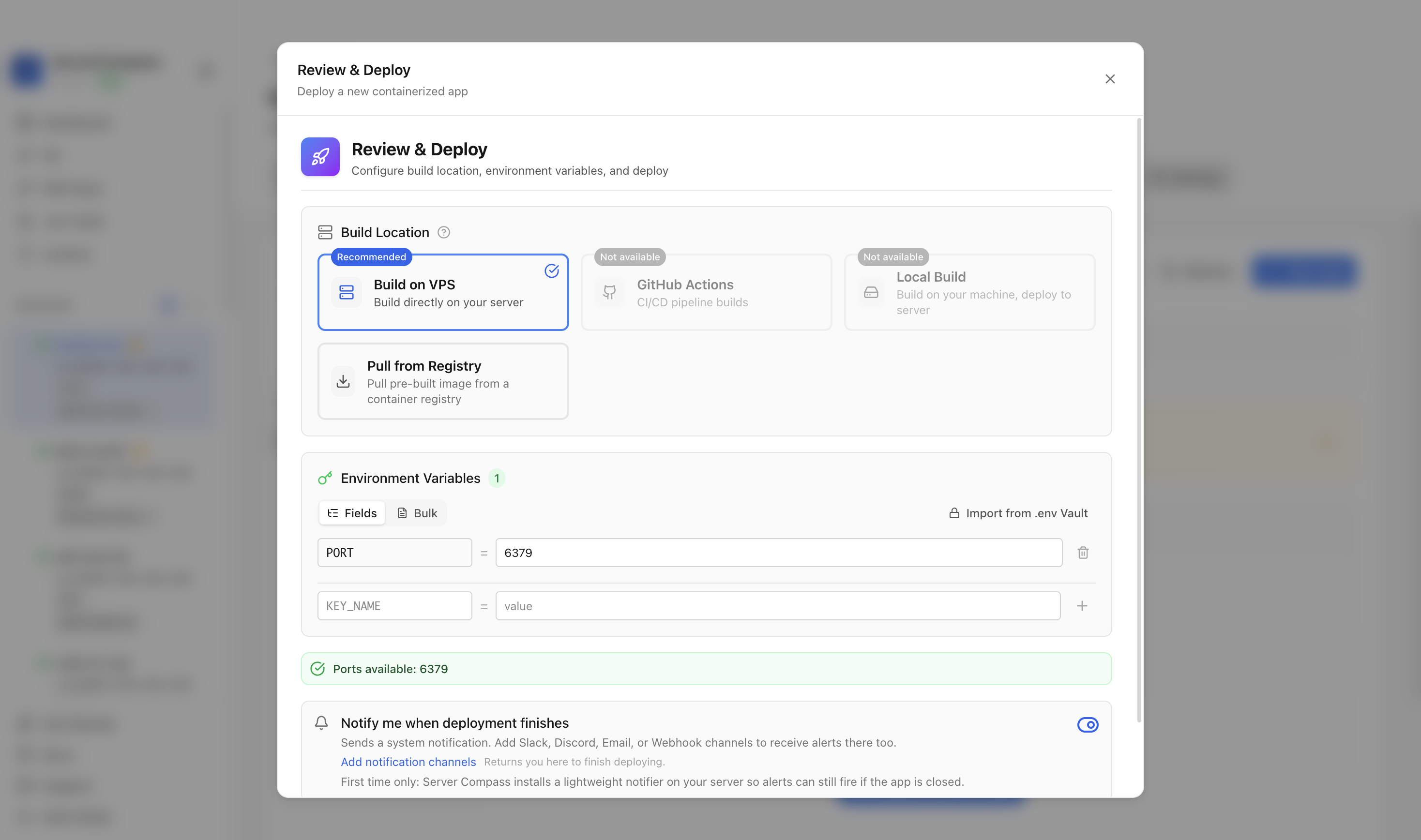The height and width of the screenshot is (840, 1421).
Task: Click the Build Location server icon
Action: [x=325, y=232]
